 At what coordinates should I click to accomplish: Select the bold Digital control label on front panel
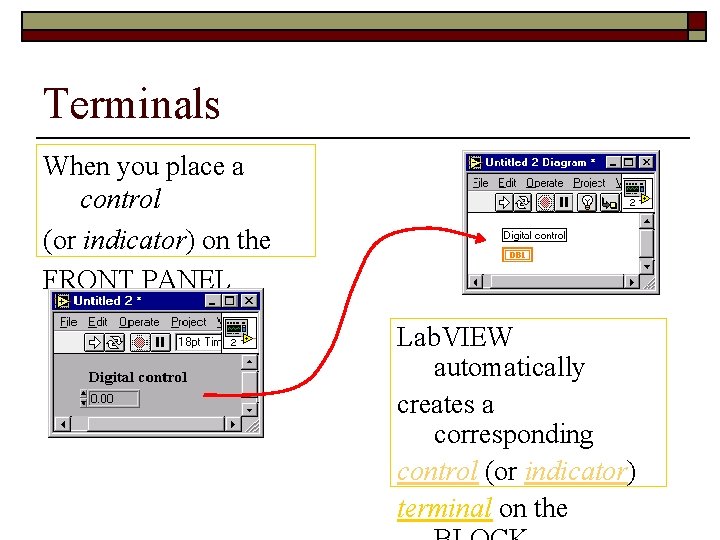click(x=138, y=377)
